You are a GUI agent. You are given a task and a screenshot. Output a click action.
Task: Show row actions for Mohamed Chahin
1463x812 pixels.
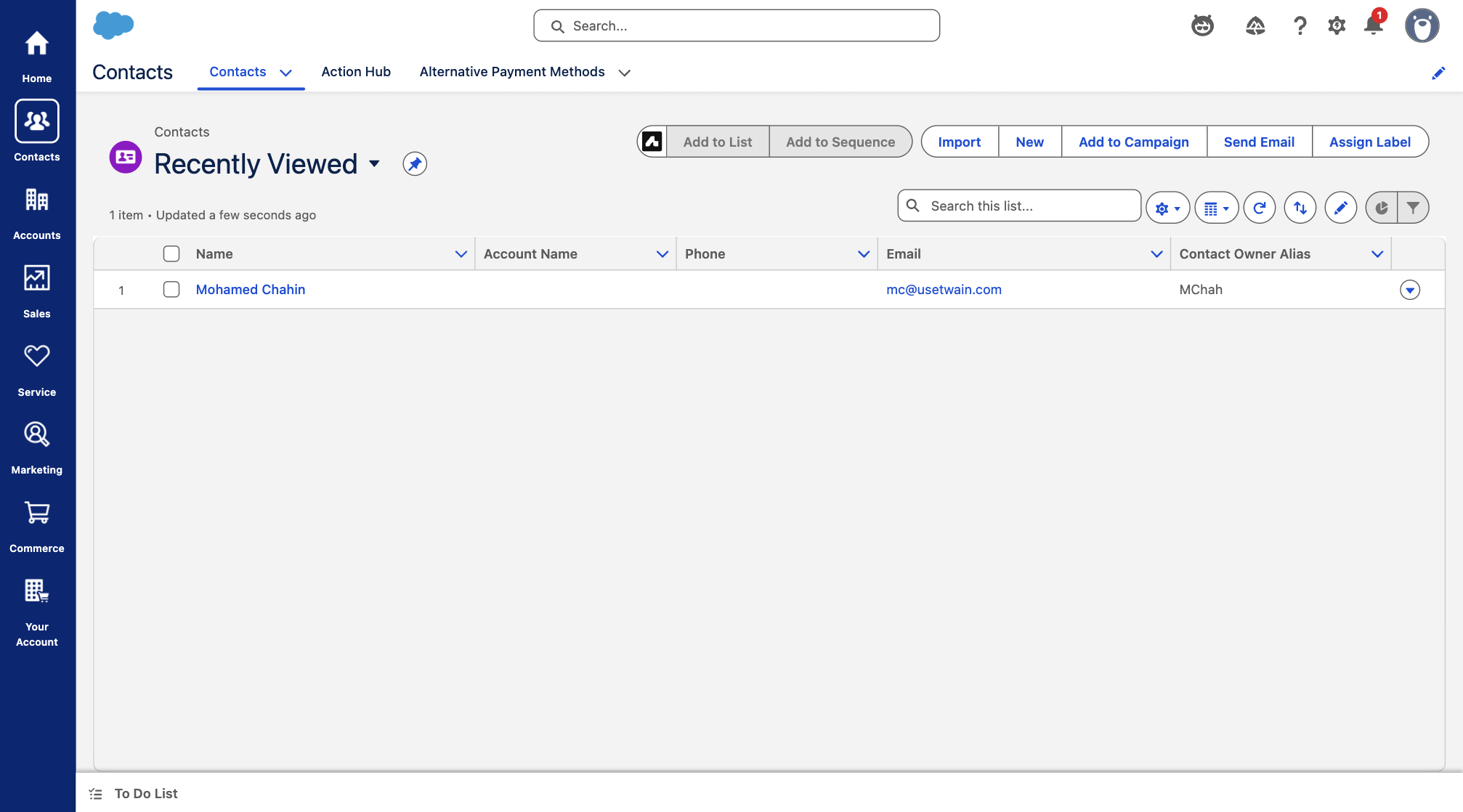[x=1410, y=290]
